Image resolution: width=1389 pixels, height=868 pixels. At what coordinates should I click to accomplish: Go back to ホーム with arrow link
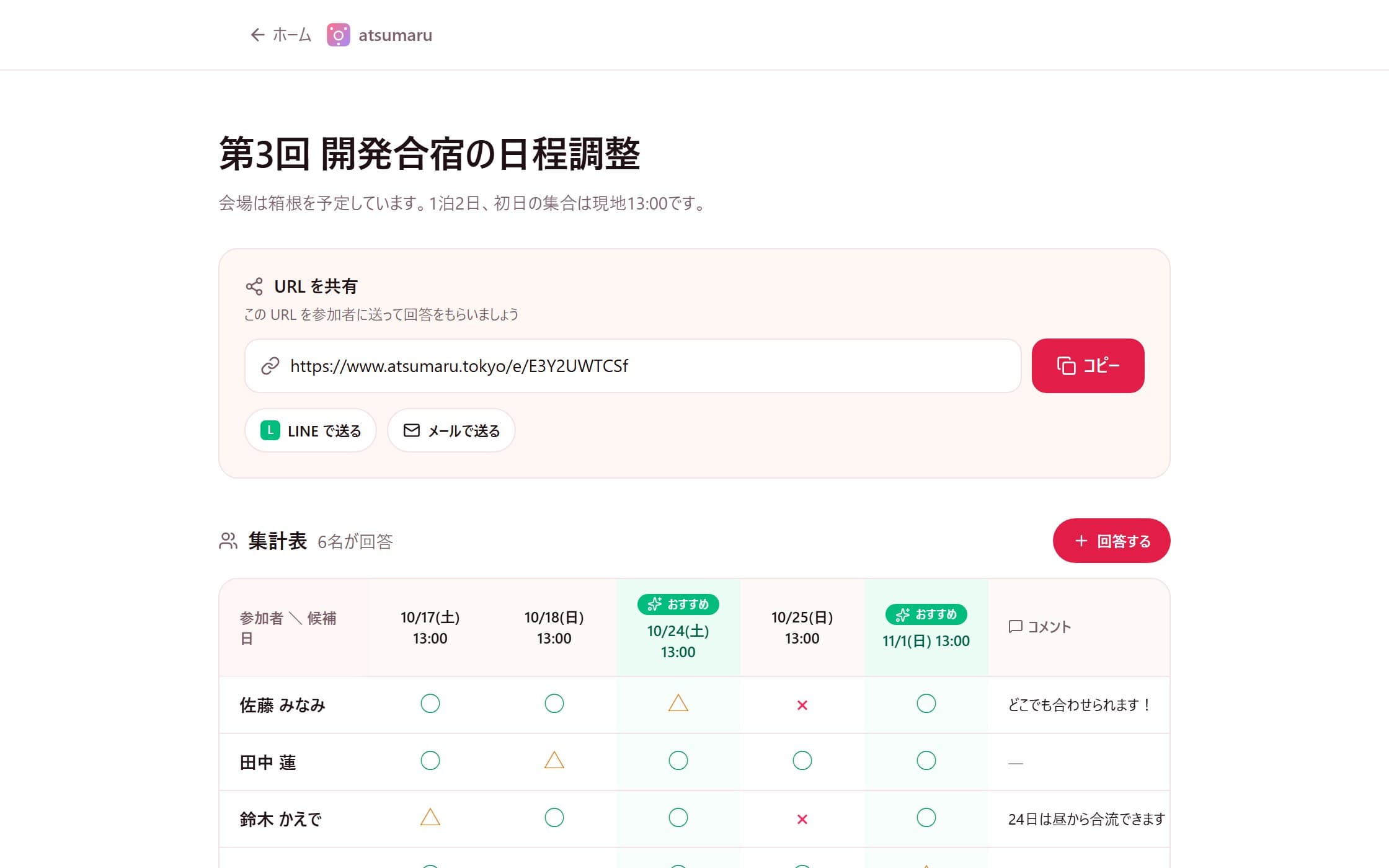pyautogui.click(x=280, y=35)
